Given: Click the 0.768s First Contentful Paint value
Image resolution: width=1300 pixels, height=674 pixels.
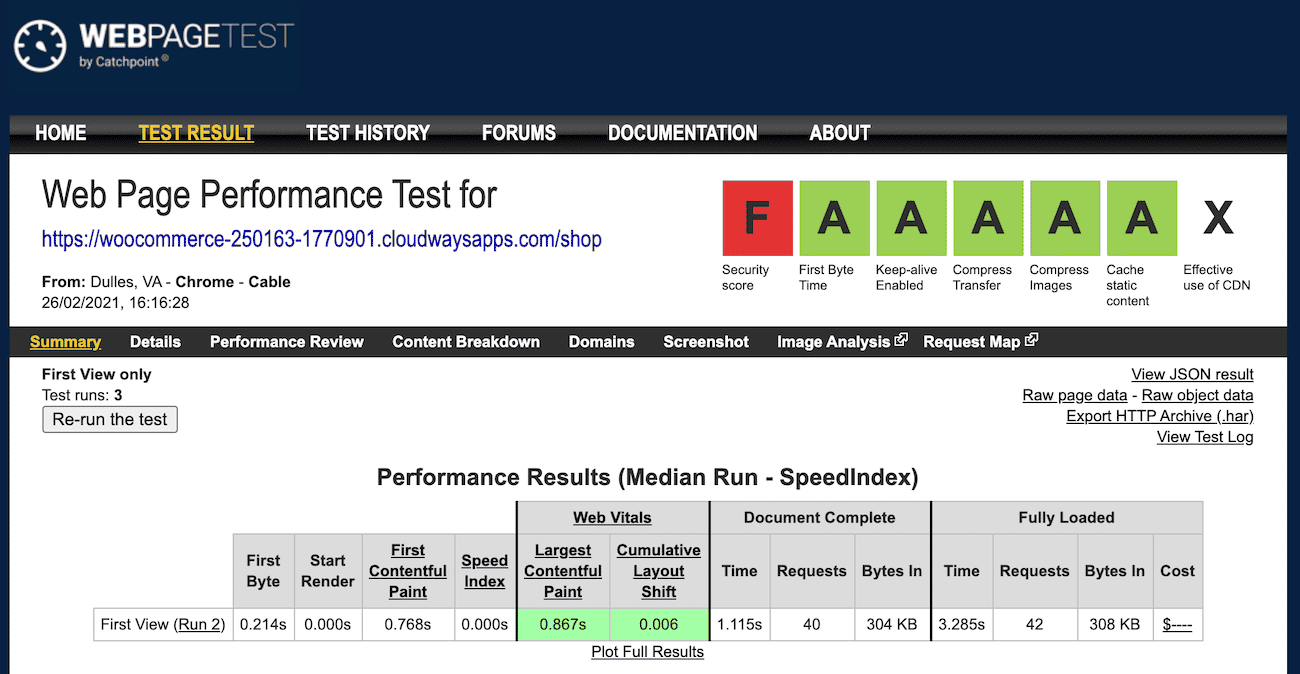Looking at the screenshot, I should [x=408, y=625].
